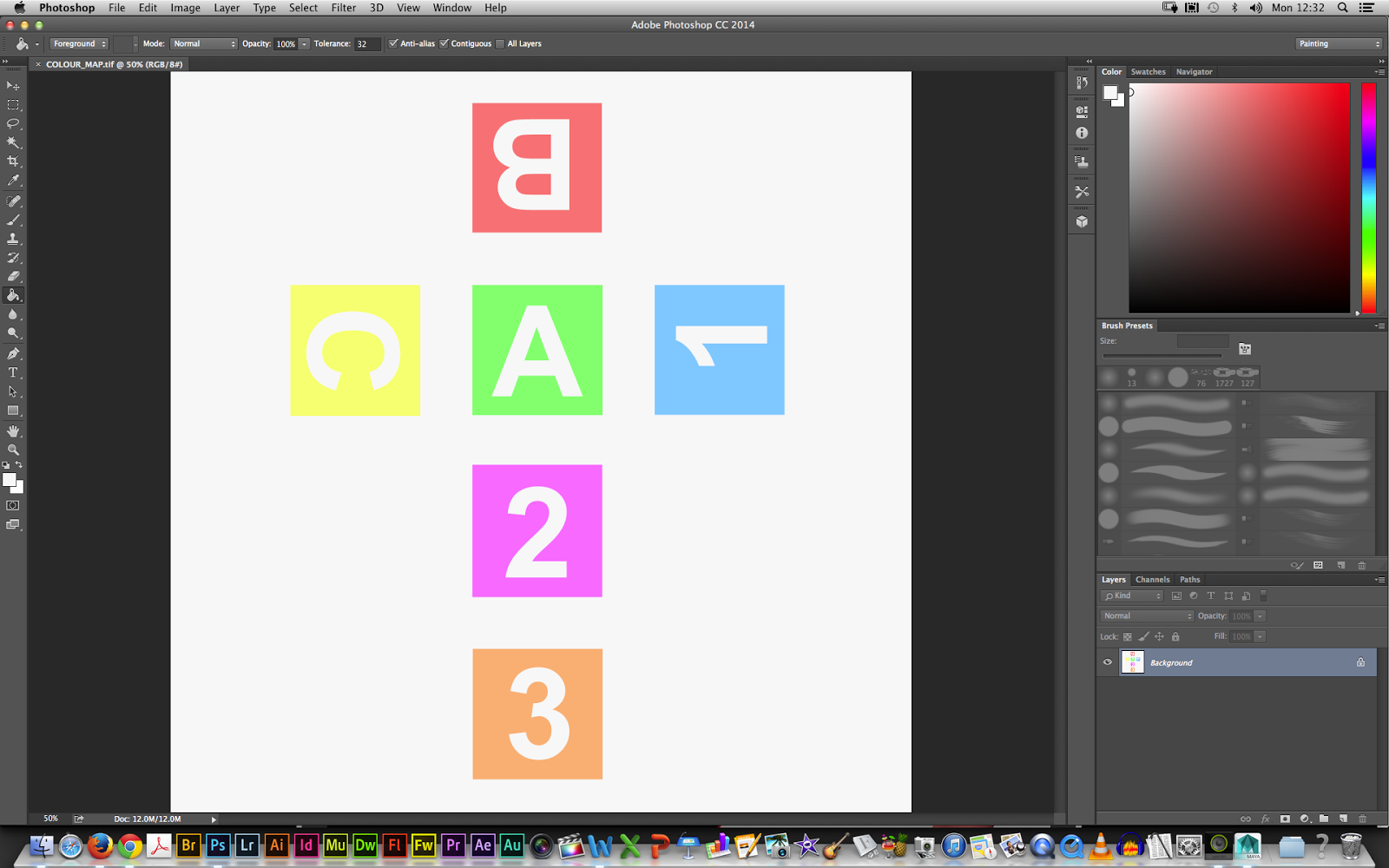Toggle layer filtering switch on or off
Viewport: 1389px width, 868px height.
(x=1263, y=595)
